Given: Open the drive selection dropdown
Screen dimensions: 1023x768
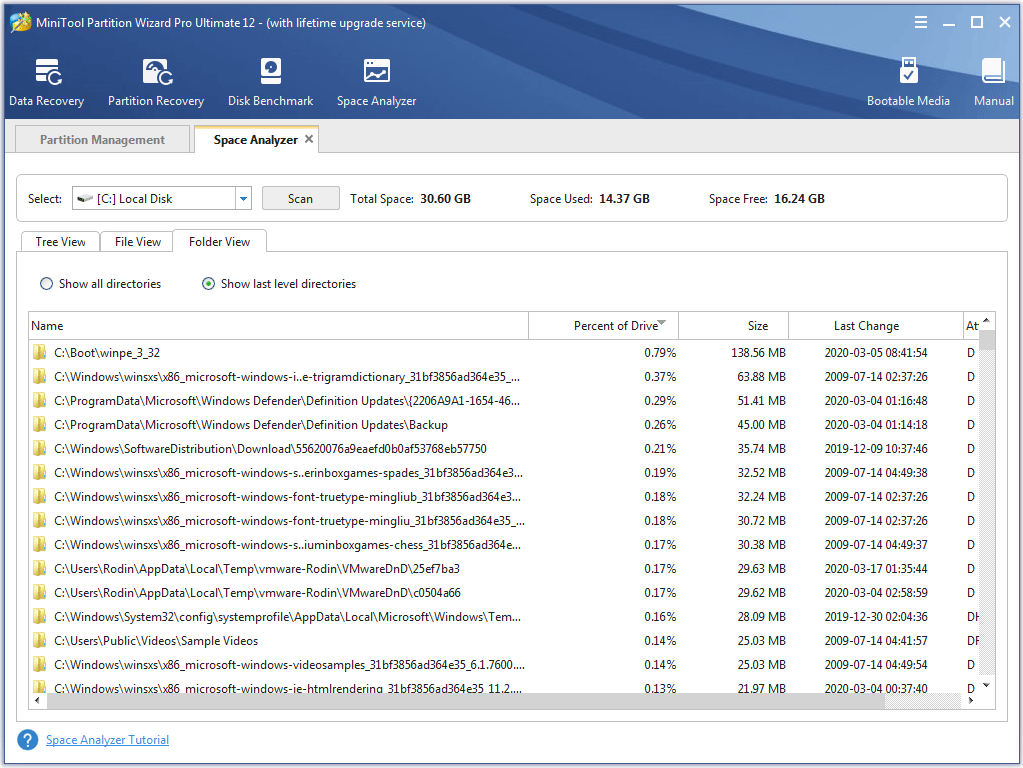Looking at the screenshot, I should (242, 198).
